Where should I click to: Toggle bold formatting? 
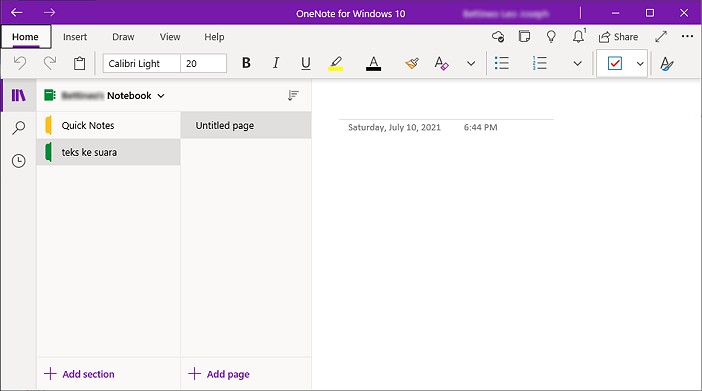246,63
